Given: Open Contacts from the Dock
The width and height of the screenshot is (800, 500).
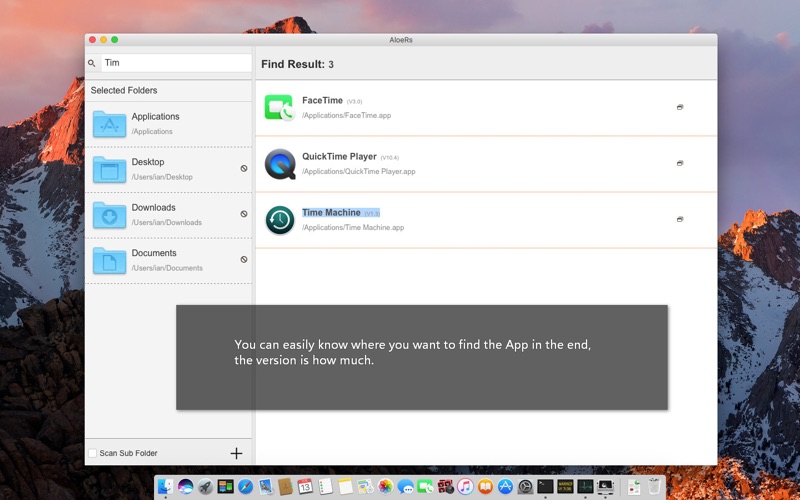Looking at the screenshot, I should click(x=286, y=487).
